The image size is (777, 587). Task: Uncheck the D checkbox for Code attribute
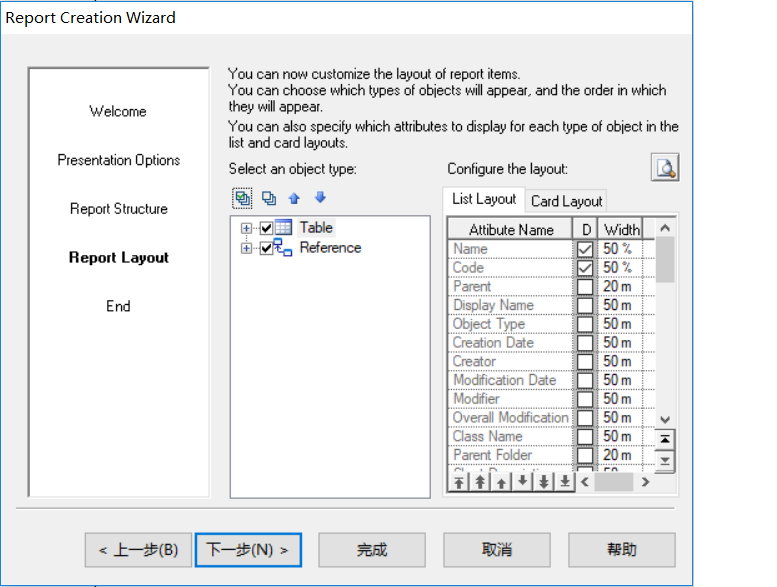(x=585, y=267)
